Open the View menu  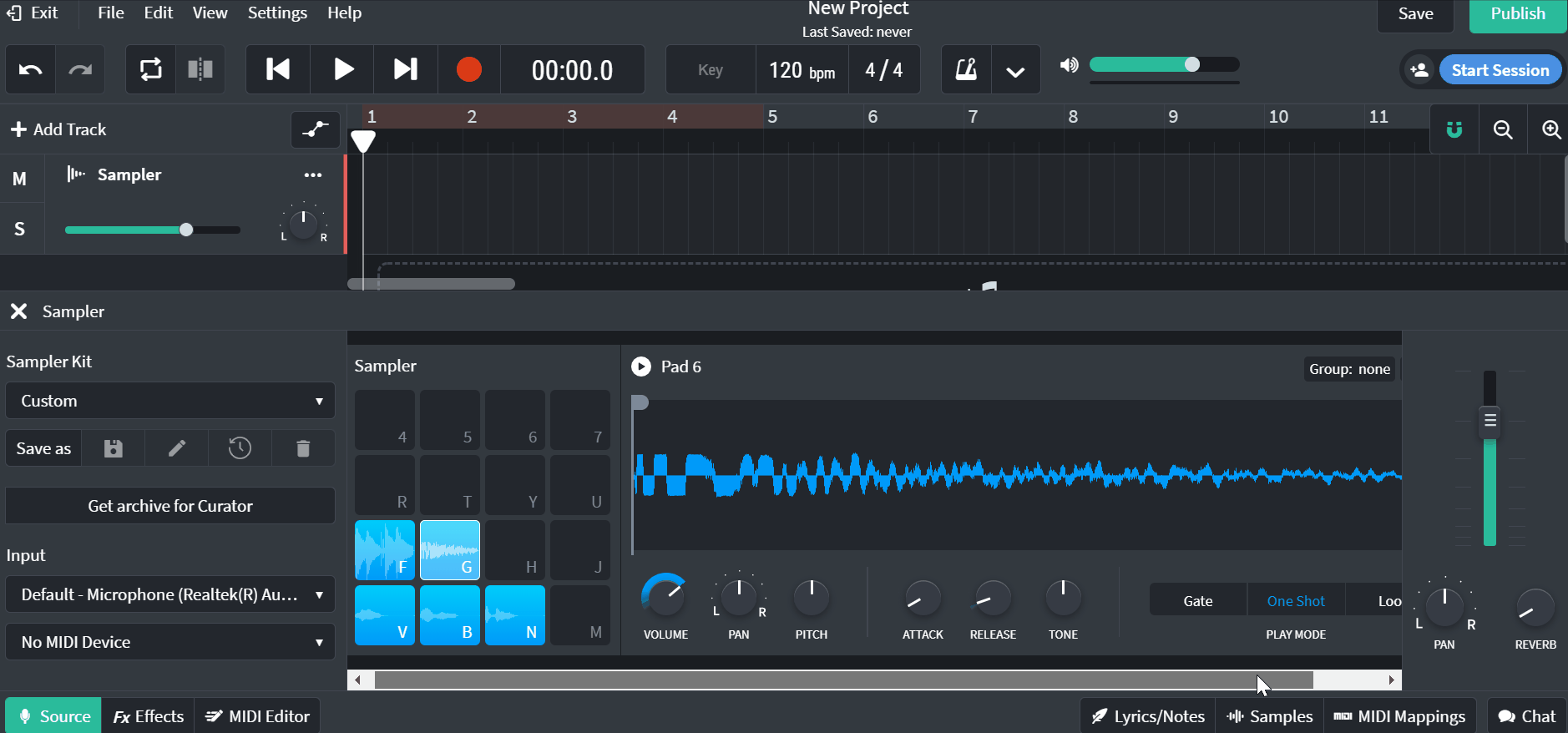tap(210, 13)
